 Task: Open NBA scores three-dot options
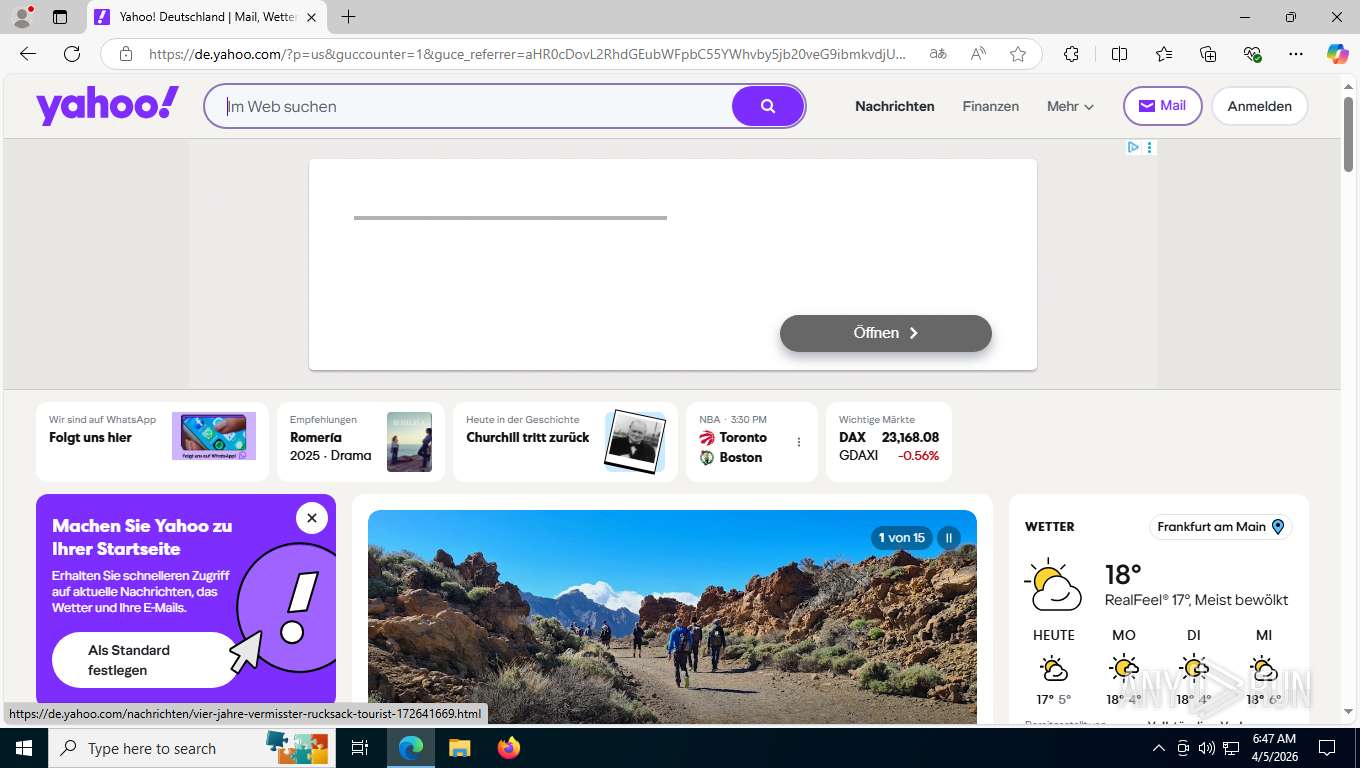tap(799, 442)
